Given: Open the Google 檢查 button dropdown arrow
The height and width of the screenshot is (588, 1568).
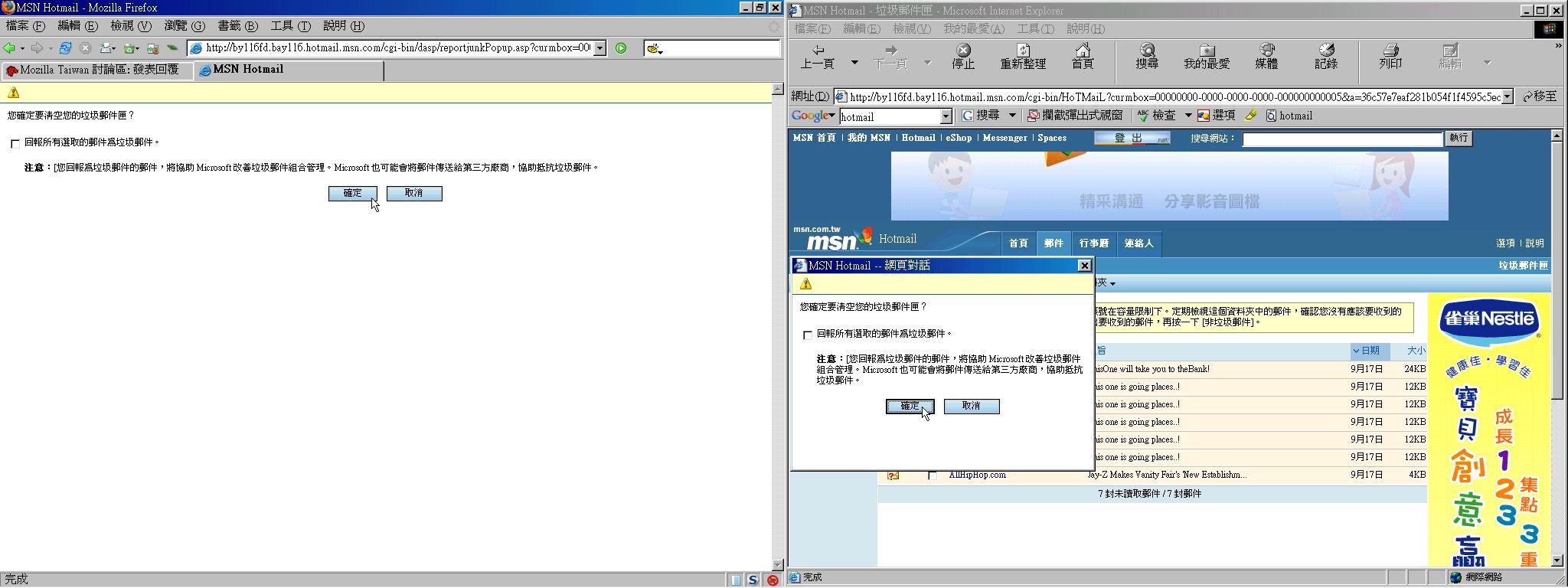Looking at the screenshot, I should (x=1187, y=116).
